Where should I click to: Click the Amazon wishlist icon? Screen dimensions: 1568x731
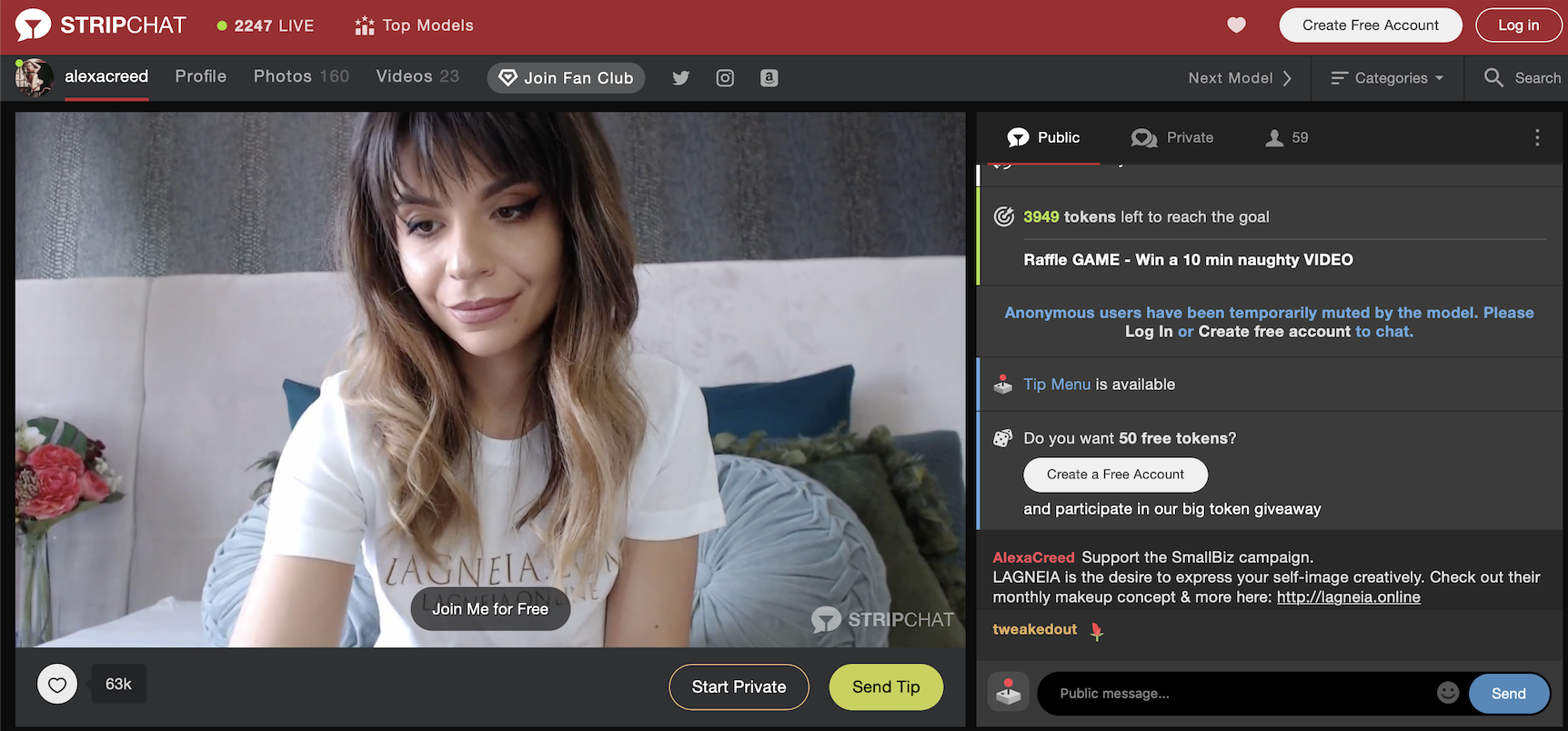point(769,78)
